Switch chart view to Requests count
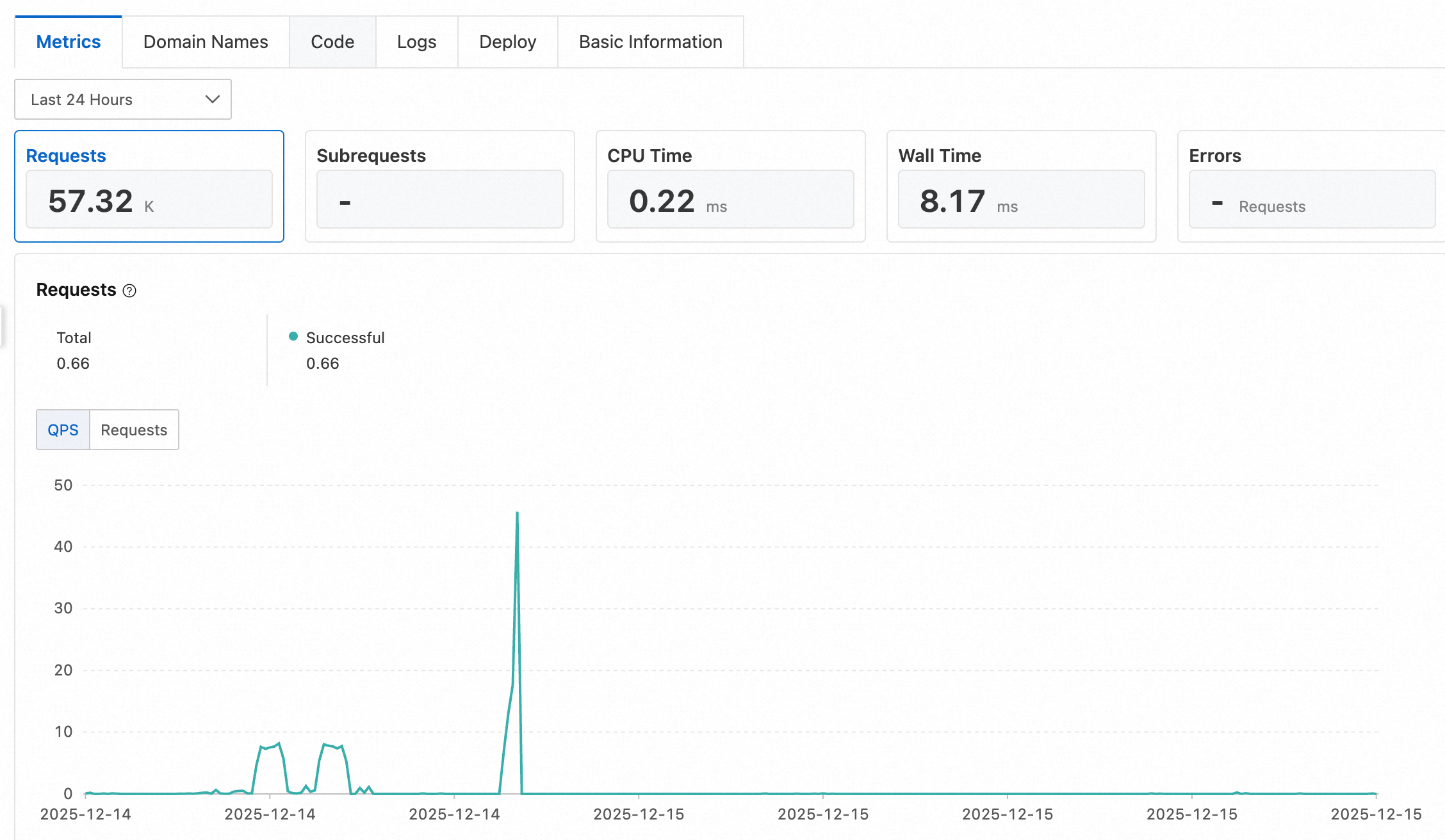1445x840 pixels. tap(134, 430)
